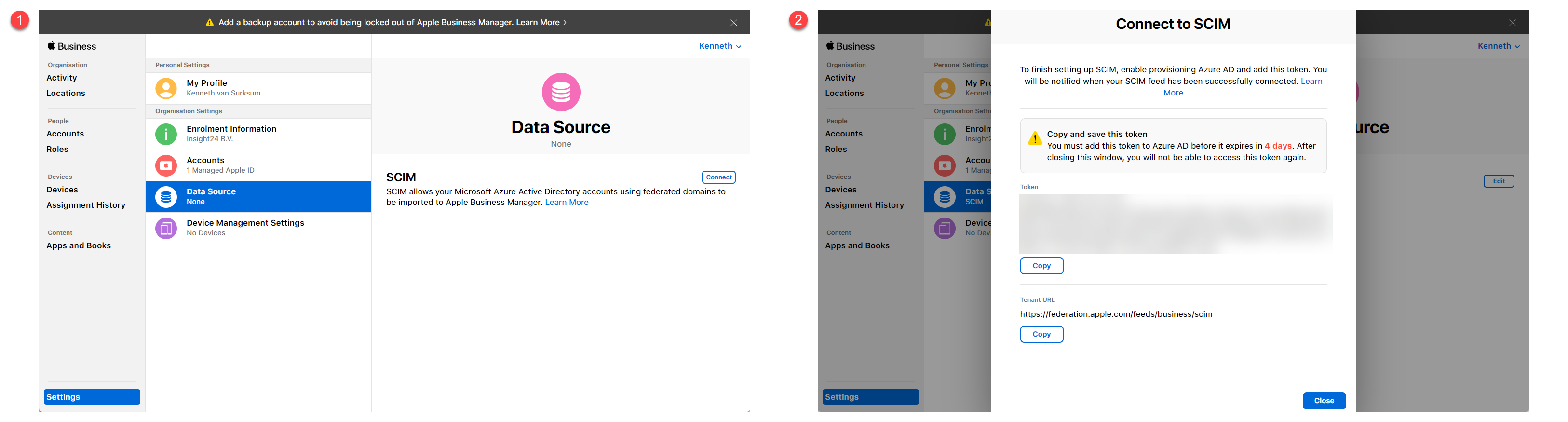
Task: Select Enrolment Information row Insight24 B.V.
Action: [258, 134]
